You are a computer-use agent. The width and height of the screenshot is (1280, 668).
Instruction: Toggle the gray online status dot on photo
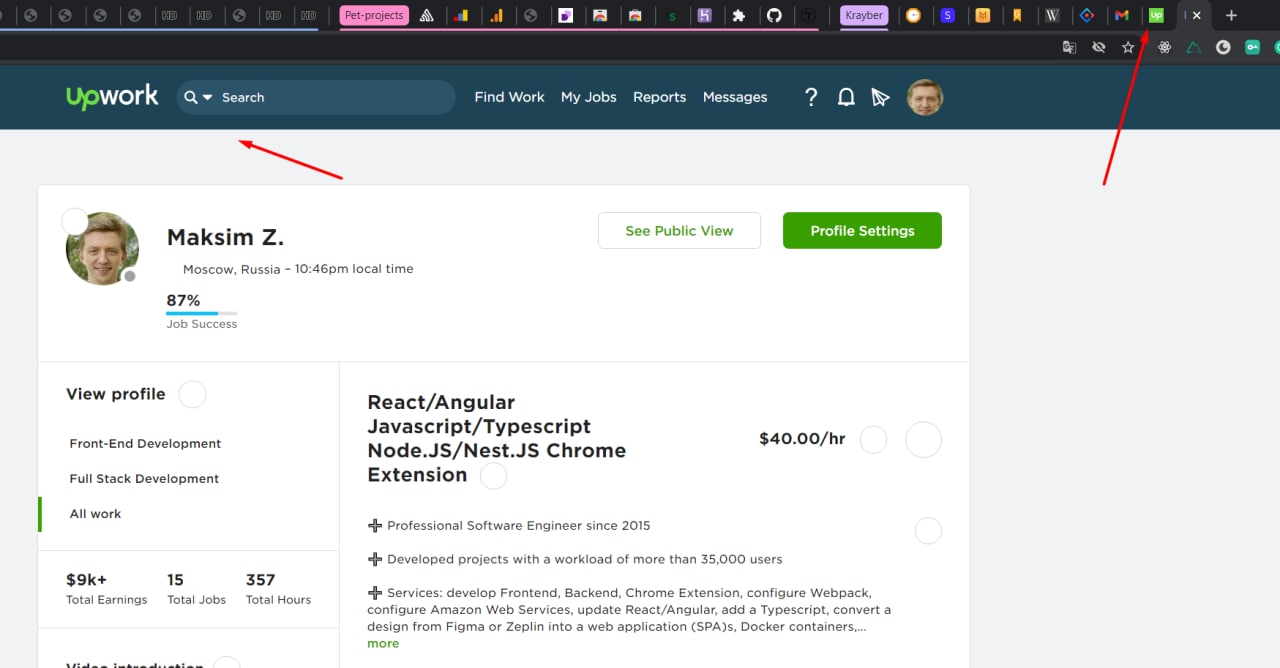(129, 276)
